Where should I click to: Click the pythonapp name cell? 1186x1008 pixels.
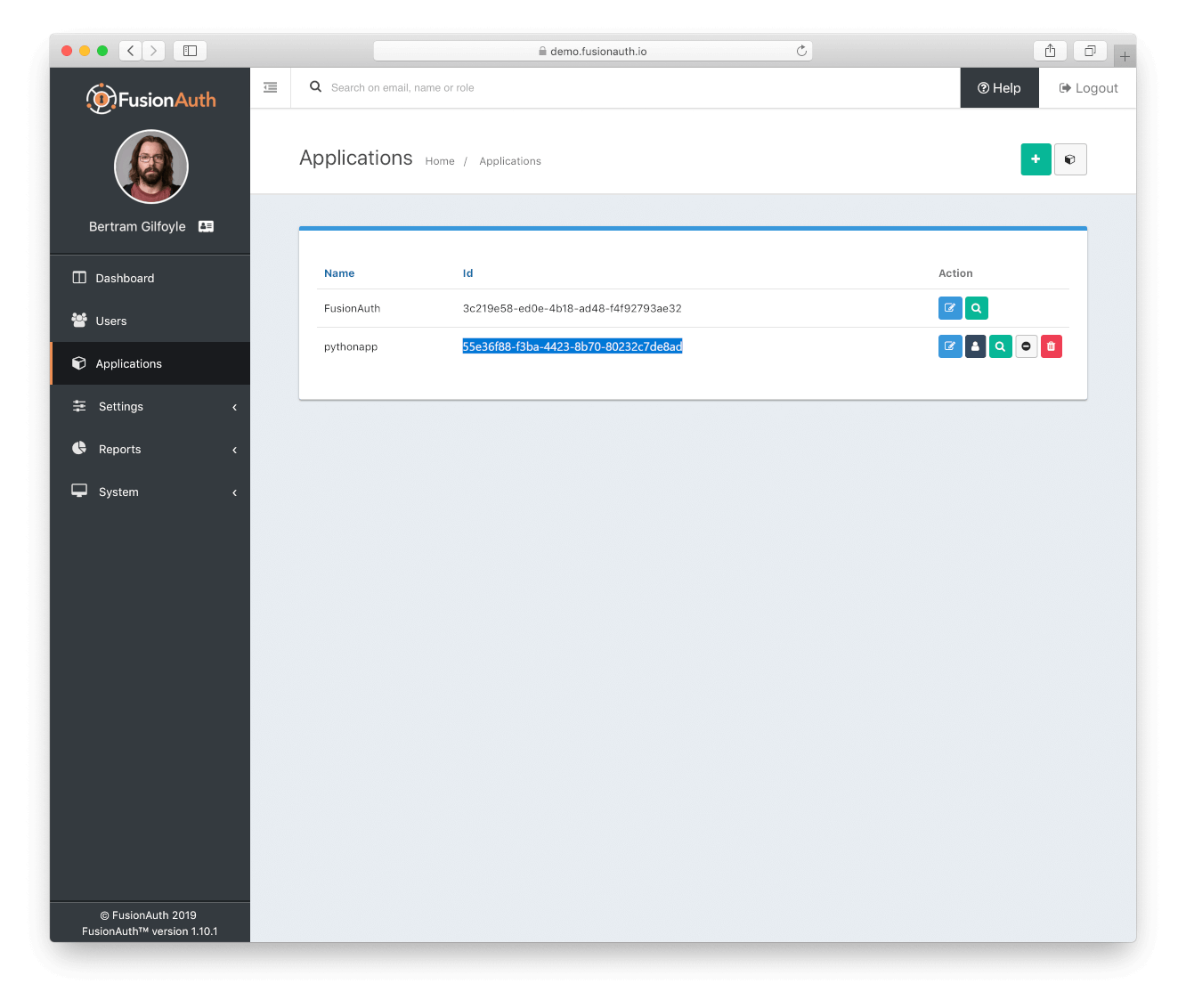(351, 346)
